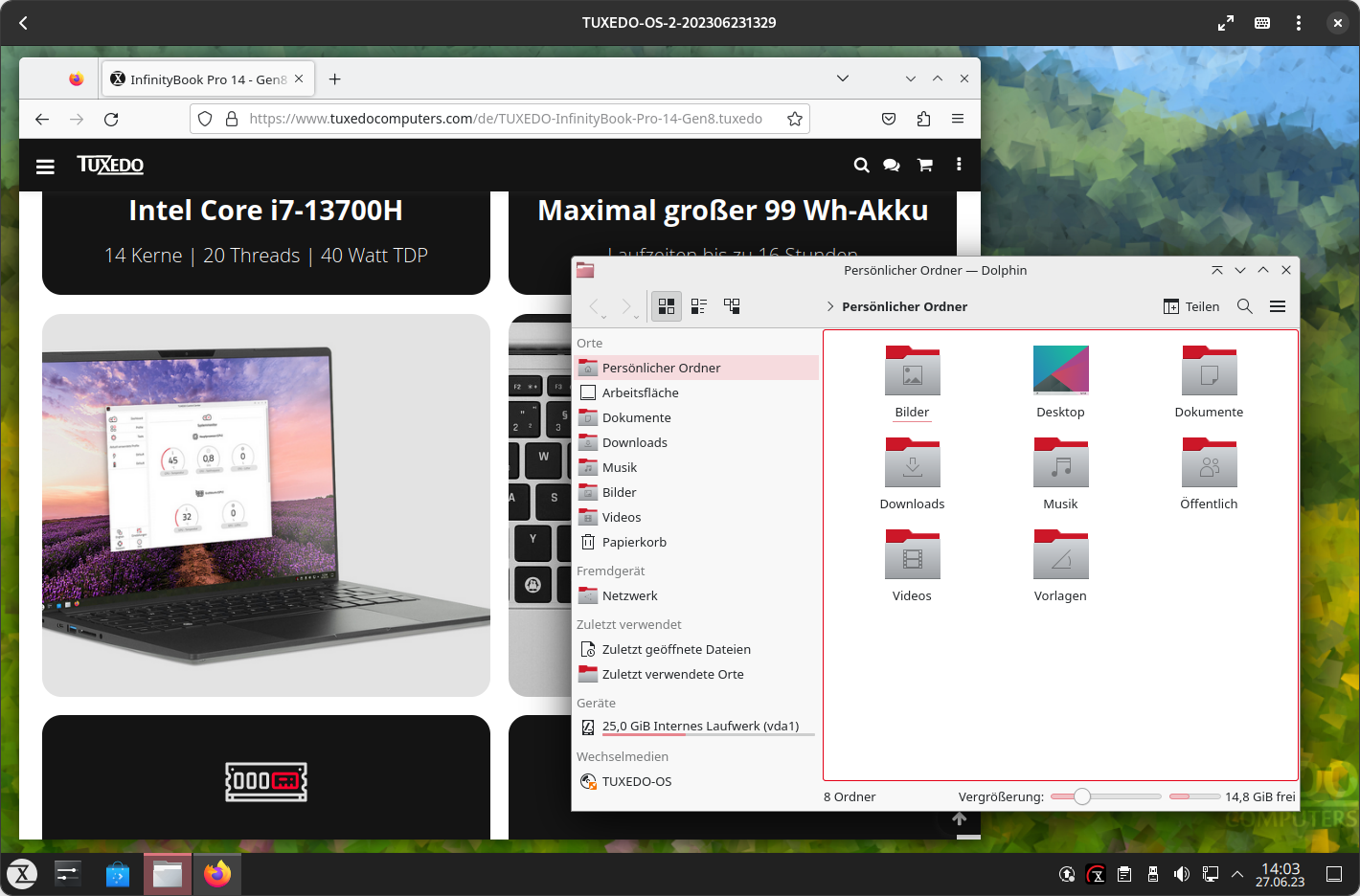Open TUXEDO website hamburger menu

[x=45, y=166]
